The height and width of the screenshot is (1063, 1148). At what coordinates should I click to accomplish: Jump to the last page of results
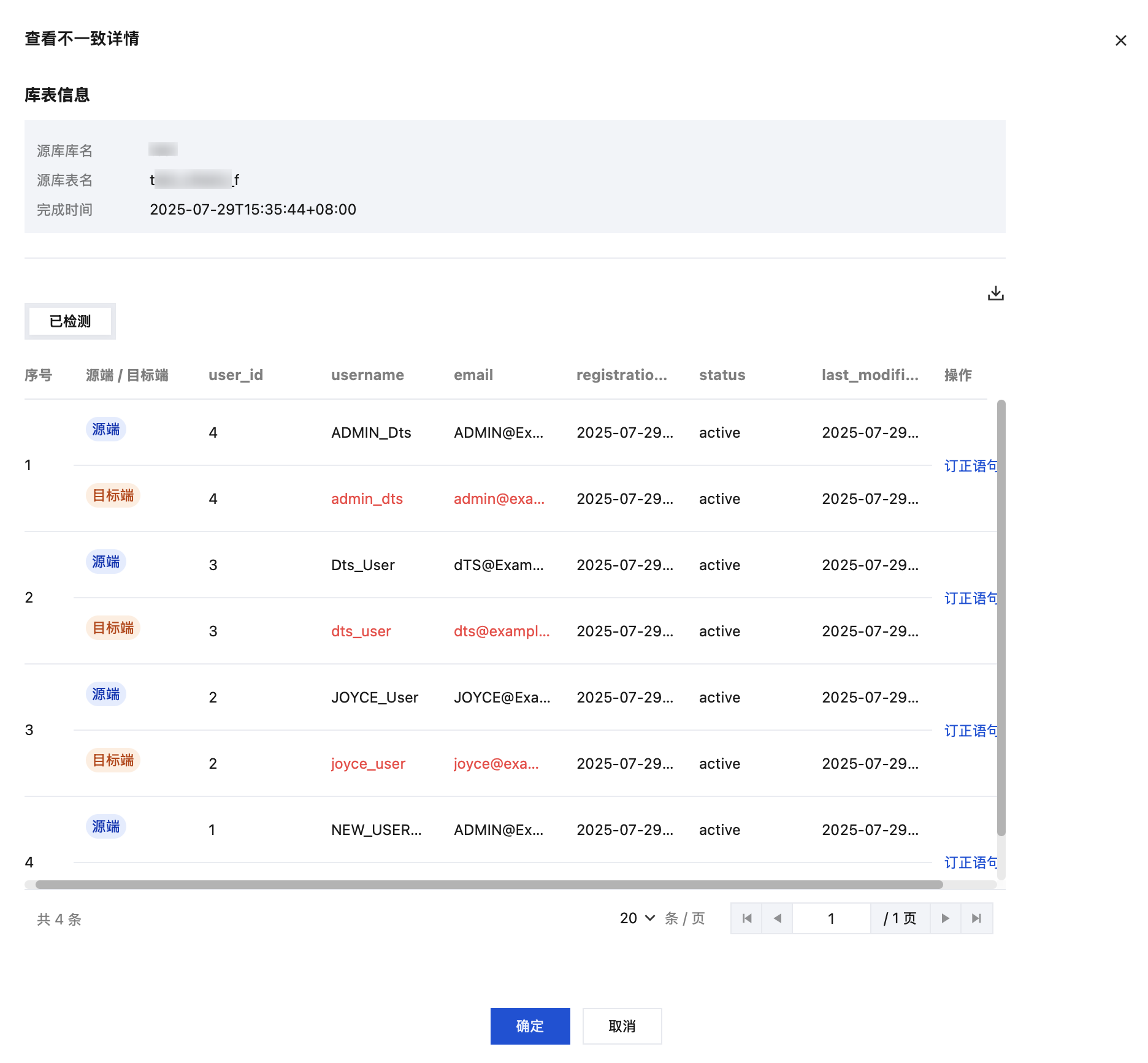point(976,918)
